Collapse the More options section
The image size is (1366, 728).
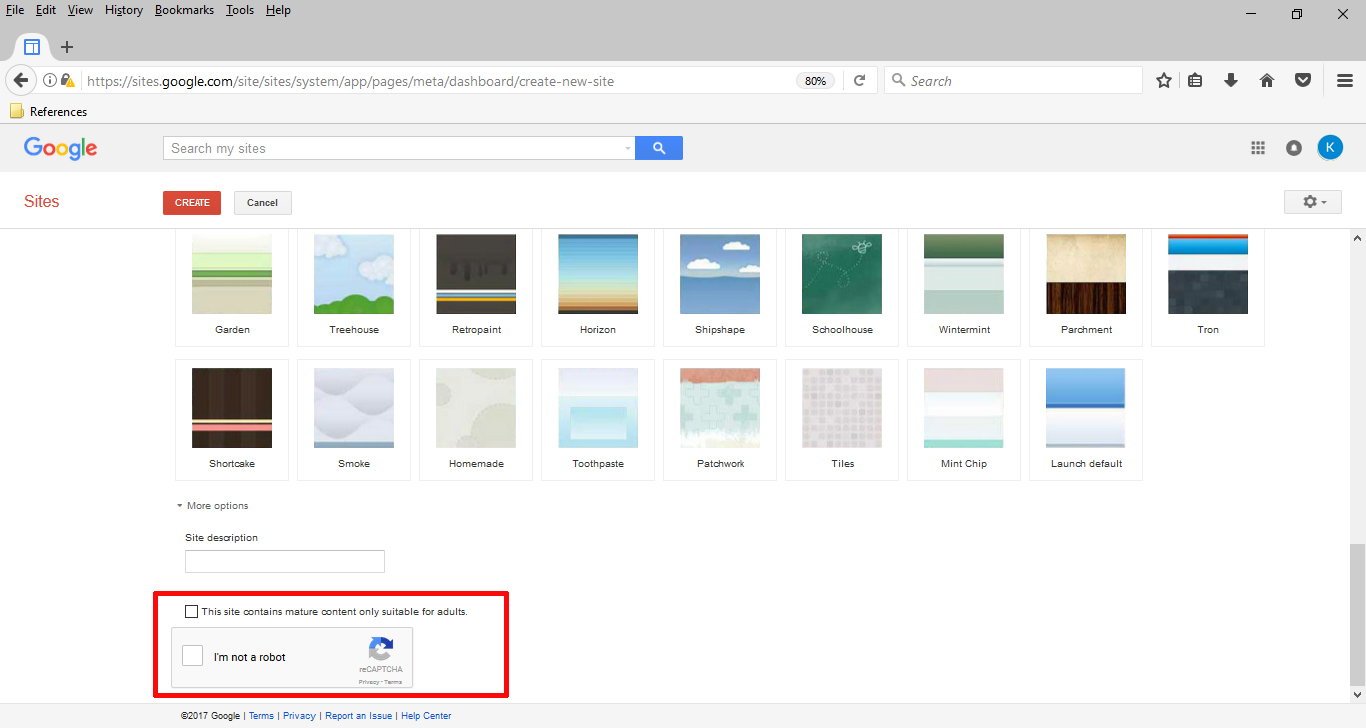click(x=213, y=506)
